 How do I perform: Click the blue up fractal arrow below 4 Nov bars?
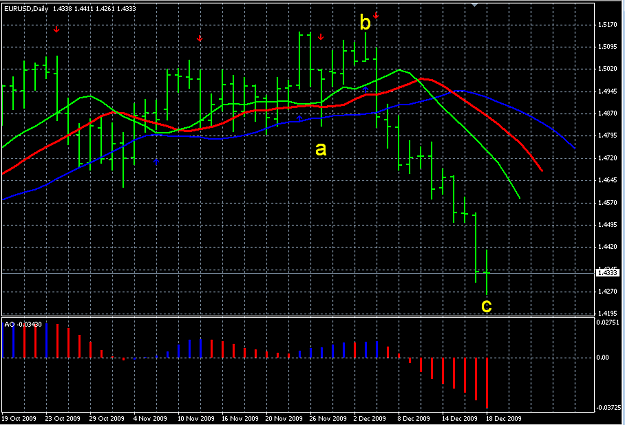(156, 162)
